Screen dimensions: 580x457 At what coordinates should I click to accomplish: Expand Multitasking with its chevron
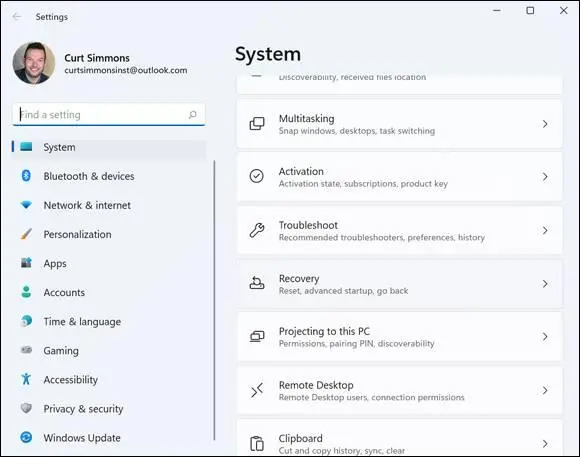(545, 124)
